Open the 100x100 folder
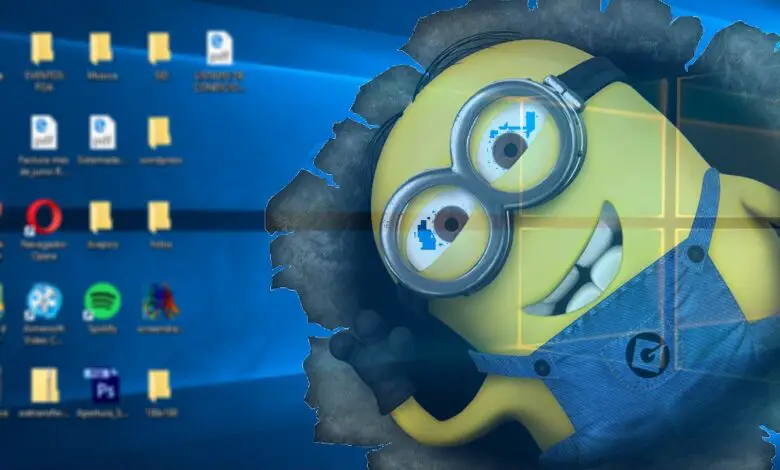 click(160, 385)
